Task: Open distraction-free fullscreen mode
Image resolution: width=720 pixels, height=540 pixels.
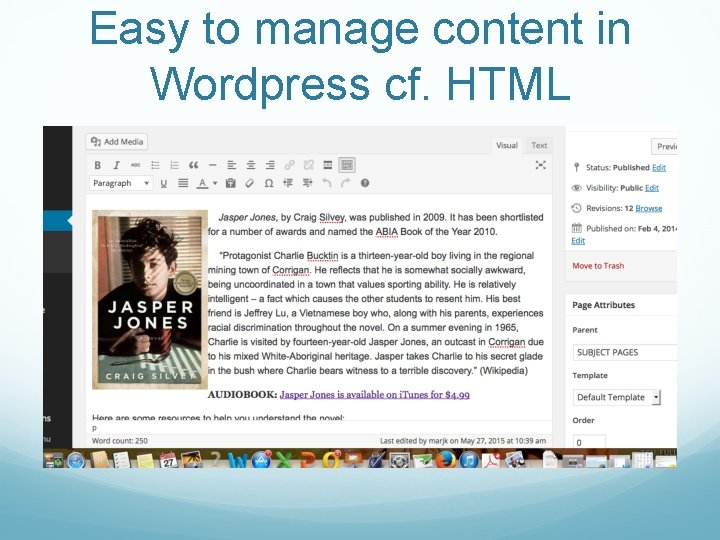Action: pyautogui.click(x=540, y=165)
